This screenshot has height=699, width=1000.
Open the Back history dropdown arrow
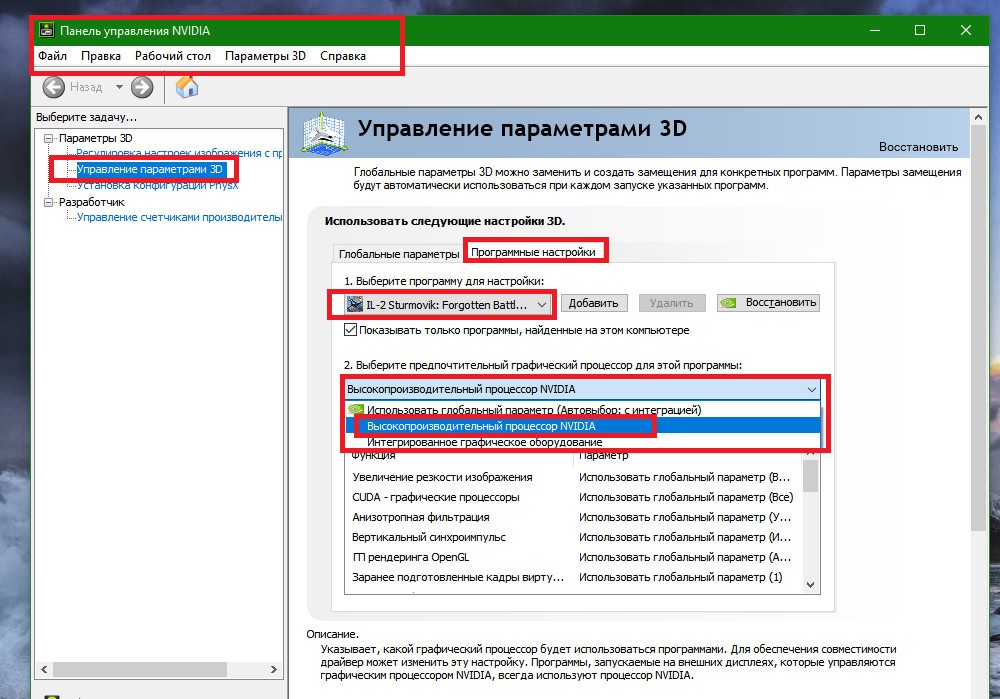pos(119,87)
